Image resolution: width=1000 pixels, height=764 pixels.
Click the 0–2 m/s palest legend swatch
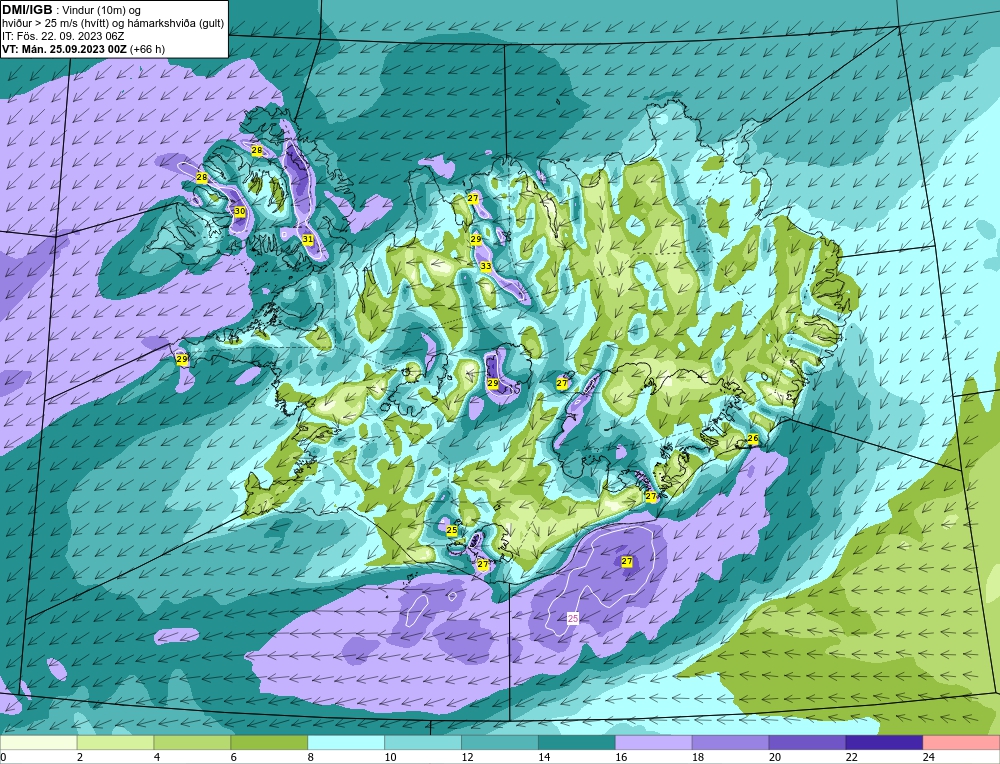(x=39, y=742)
